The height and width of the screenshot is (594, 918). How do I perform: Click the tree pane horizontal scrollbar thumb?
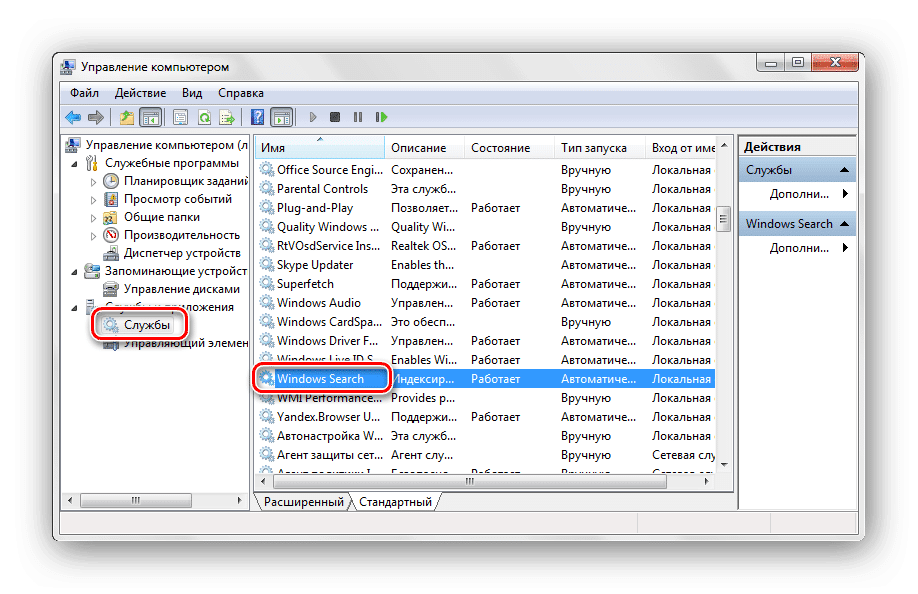pyautogui.click(x=136, y=500)
